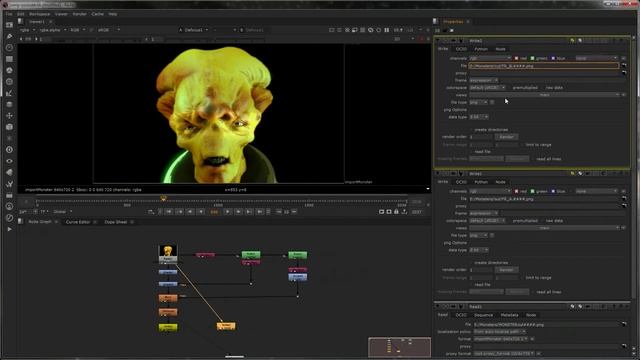Open the Merge nodes menu
640x360 pixels.
9,104
